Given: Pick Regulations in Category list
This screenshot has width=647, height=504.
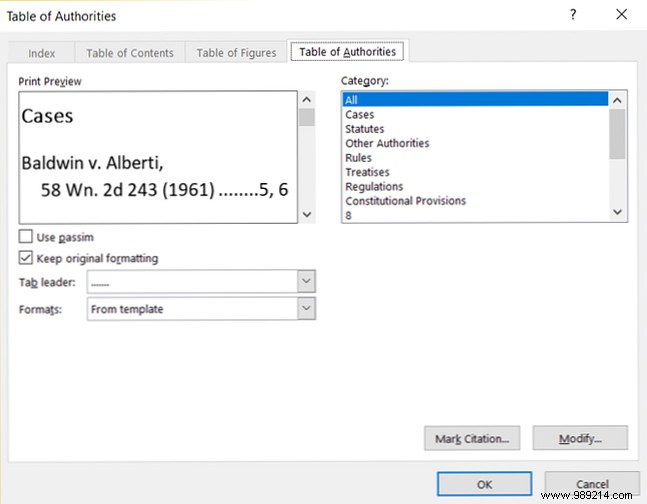Looking at the screenshot, I should (475, 187).
